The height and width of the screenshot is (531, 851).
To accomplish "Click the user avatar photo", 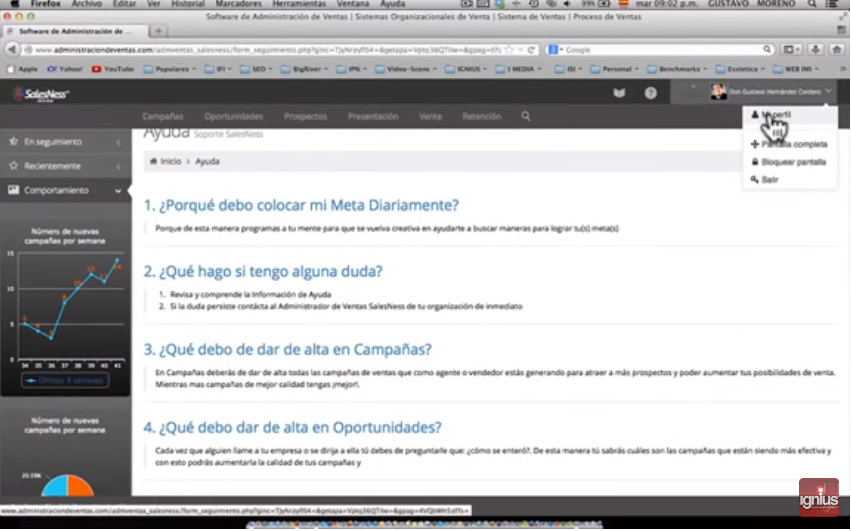I will [x=718, y=93].
